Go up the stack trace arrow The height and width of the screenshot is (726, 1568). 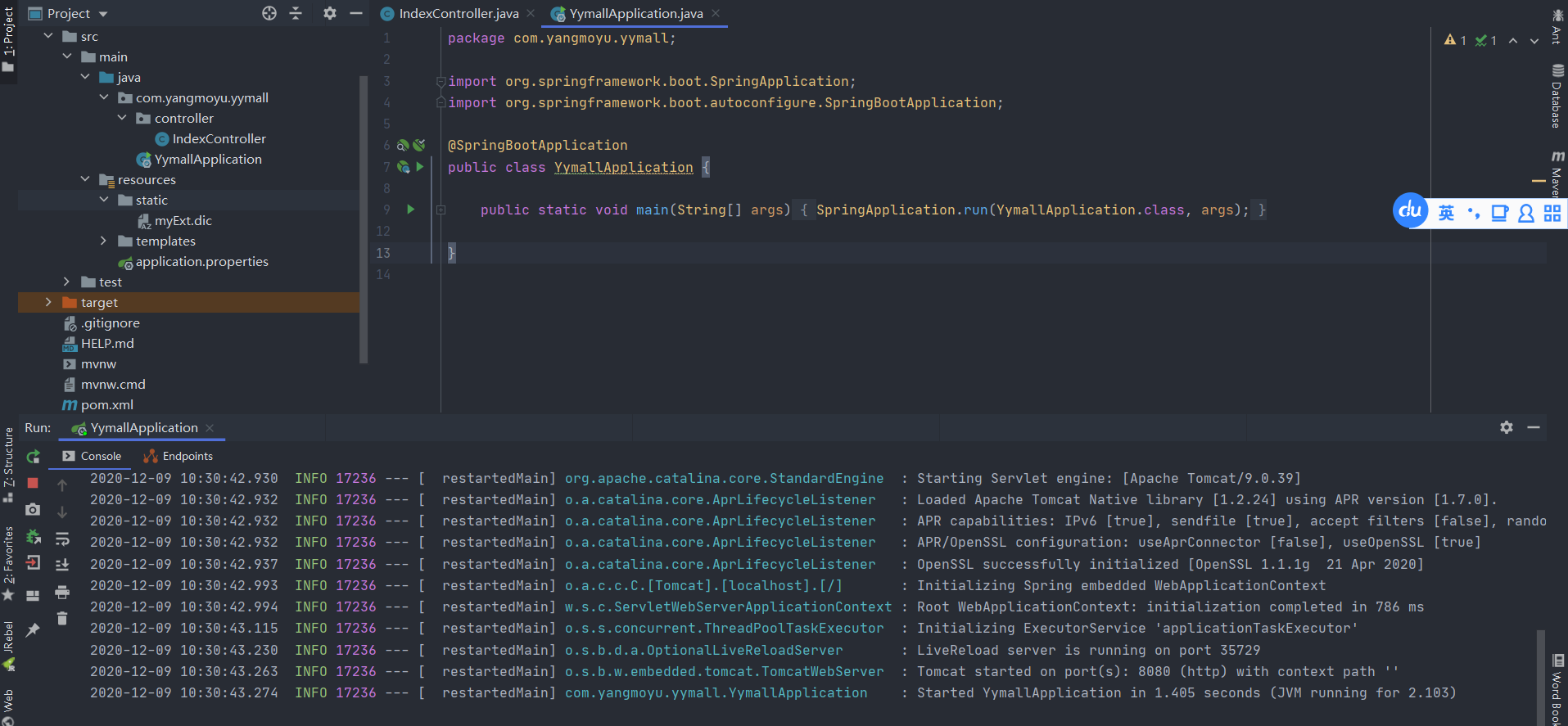(x=62, y=485)
